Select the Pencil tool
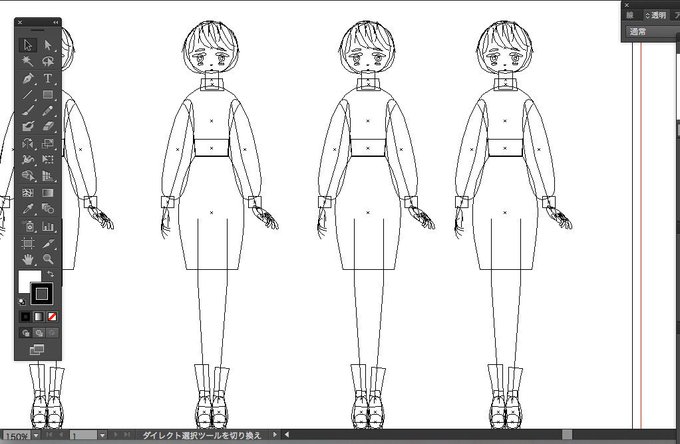The width and height of the screenshot is (680, 444). [48, 111]
